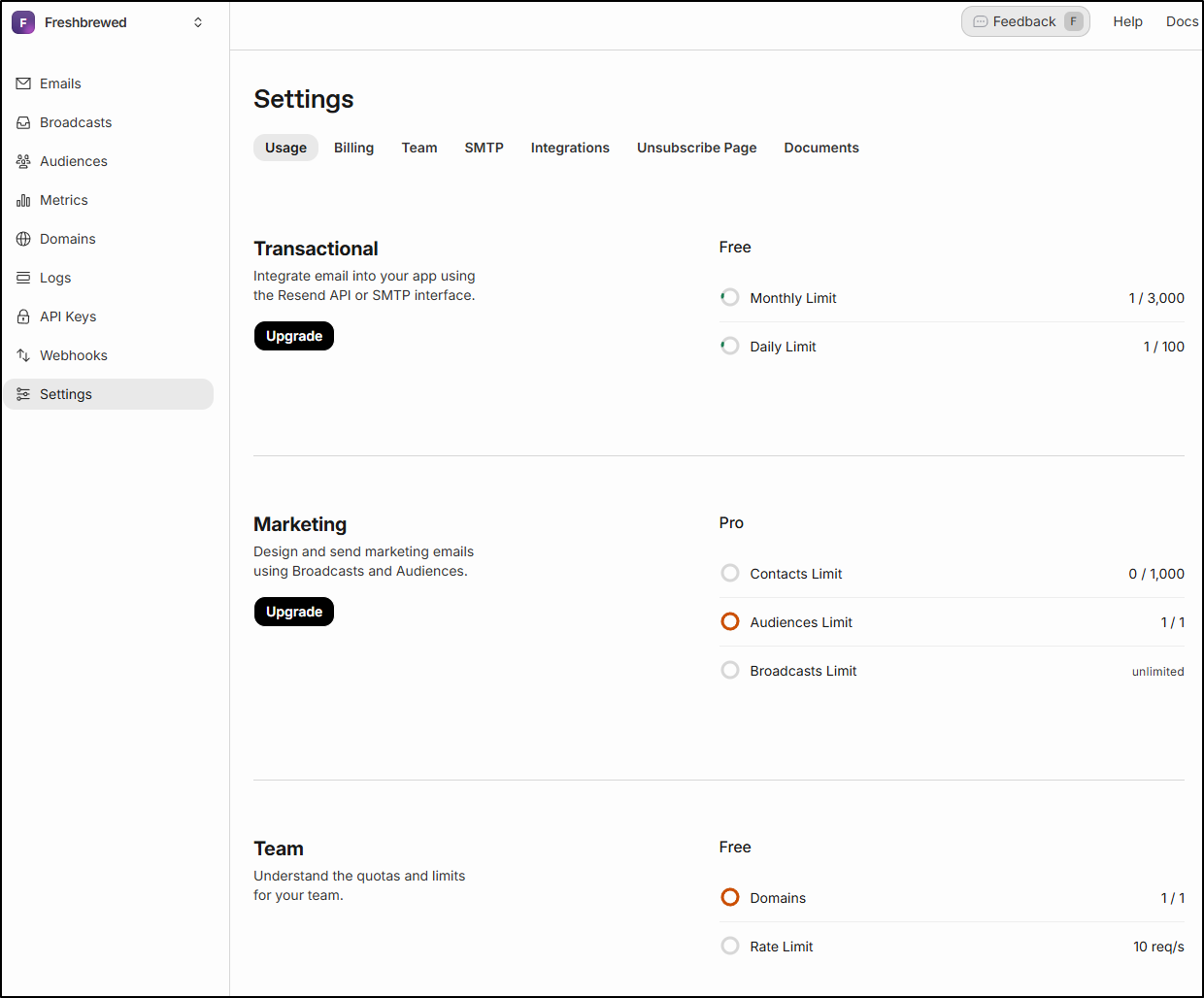
Task: Go to Broadcasts in the sidebar
Action: click(x=109, y=122)
